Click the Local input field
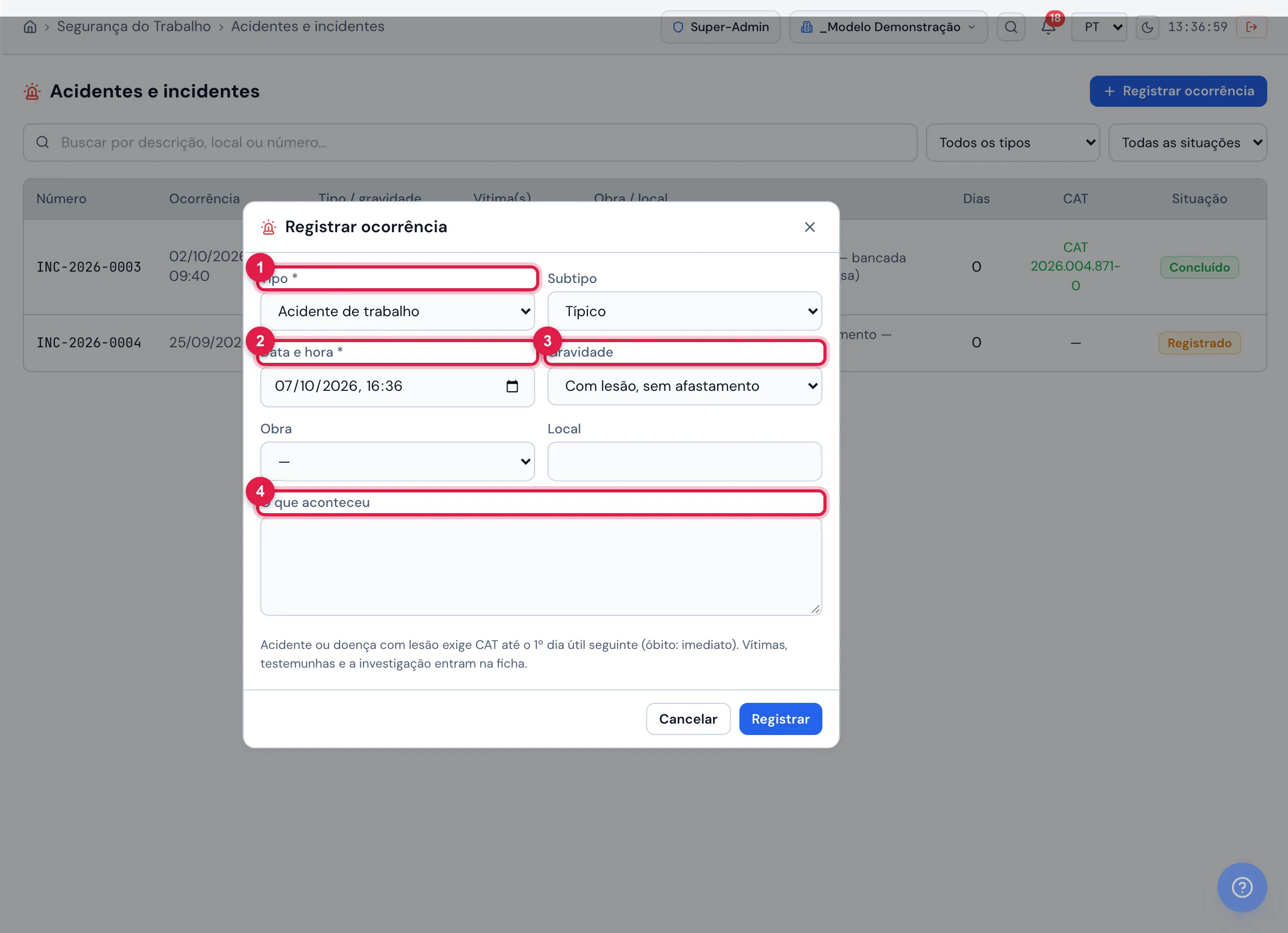 [x=684, y=461]
